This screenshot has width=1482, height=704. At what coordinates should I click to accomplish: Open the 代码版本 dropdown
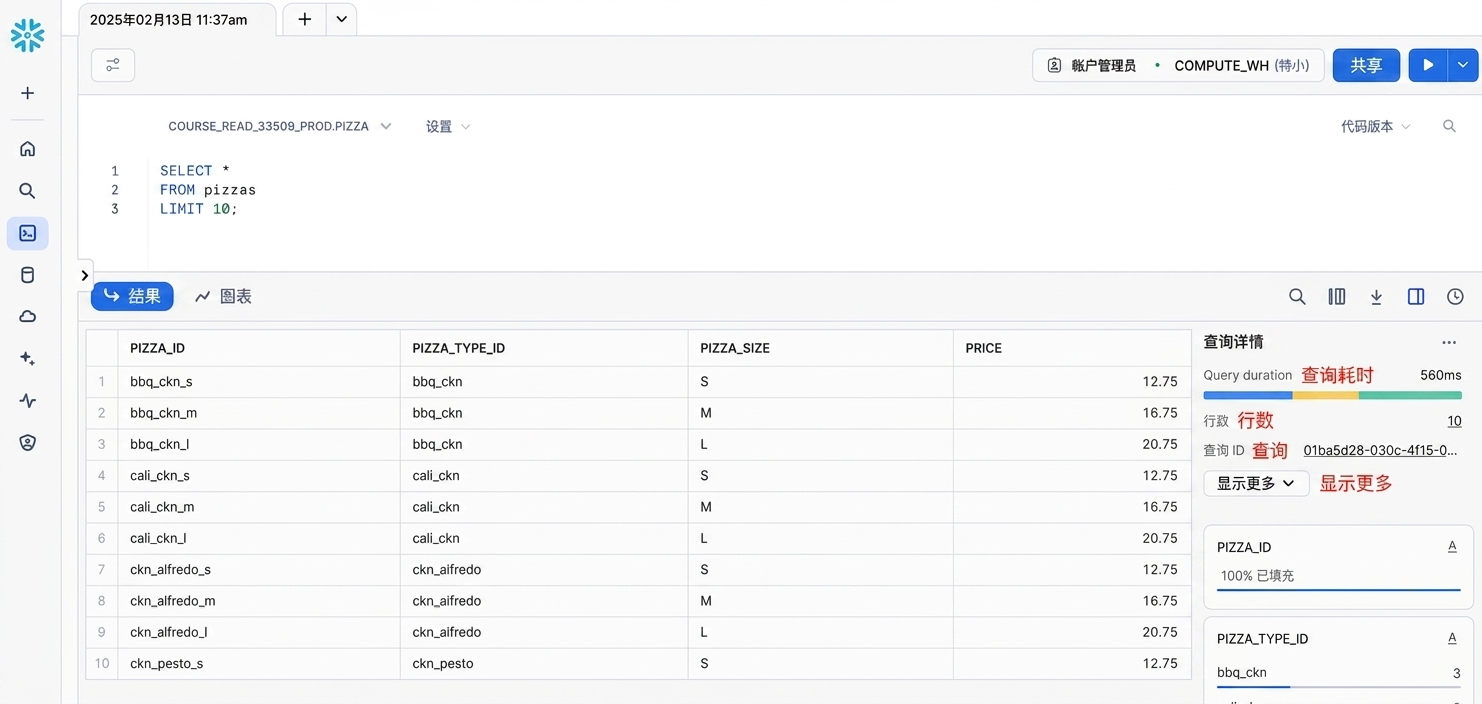(x=1375, y=127)
